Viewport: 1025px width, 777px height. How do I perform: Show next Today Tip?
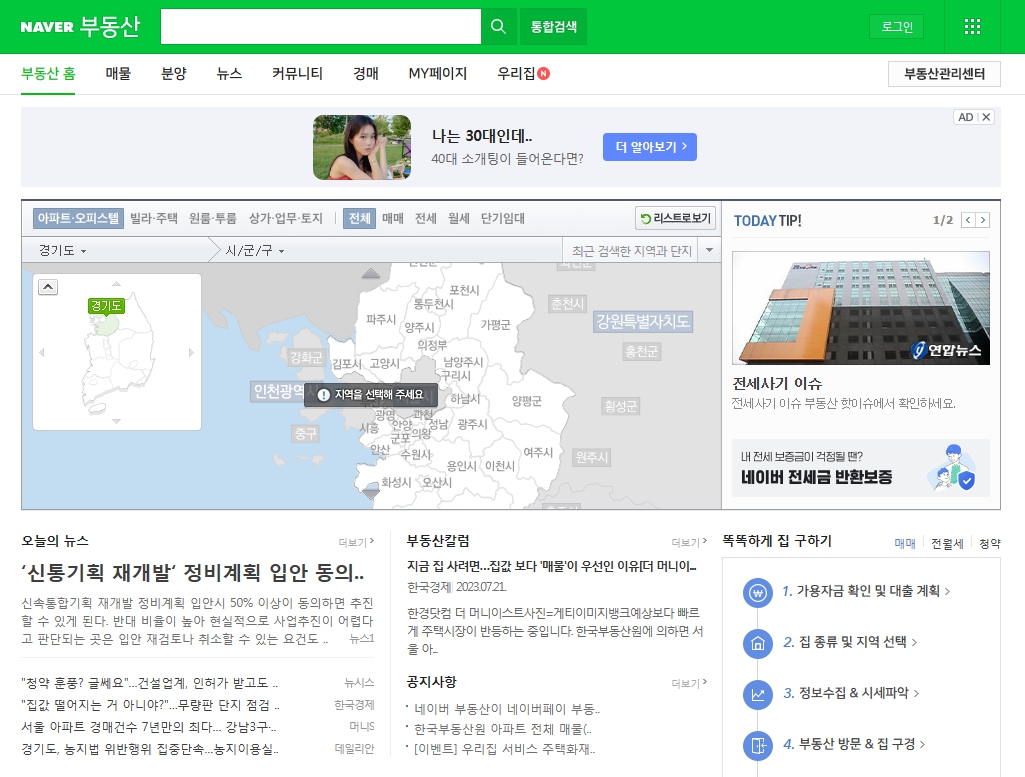[983, 220]
